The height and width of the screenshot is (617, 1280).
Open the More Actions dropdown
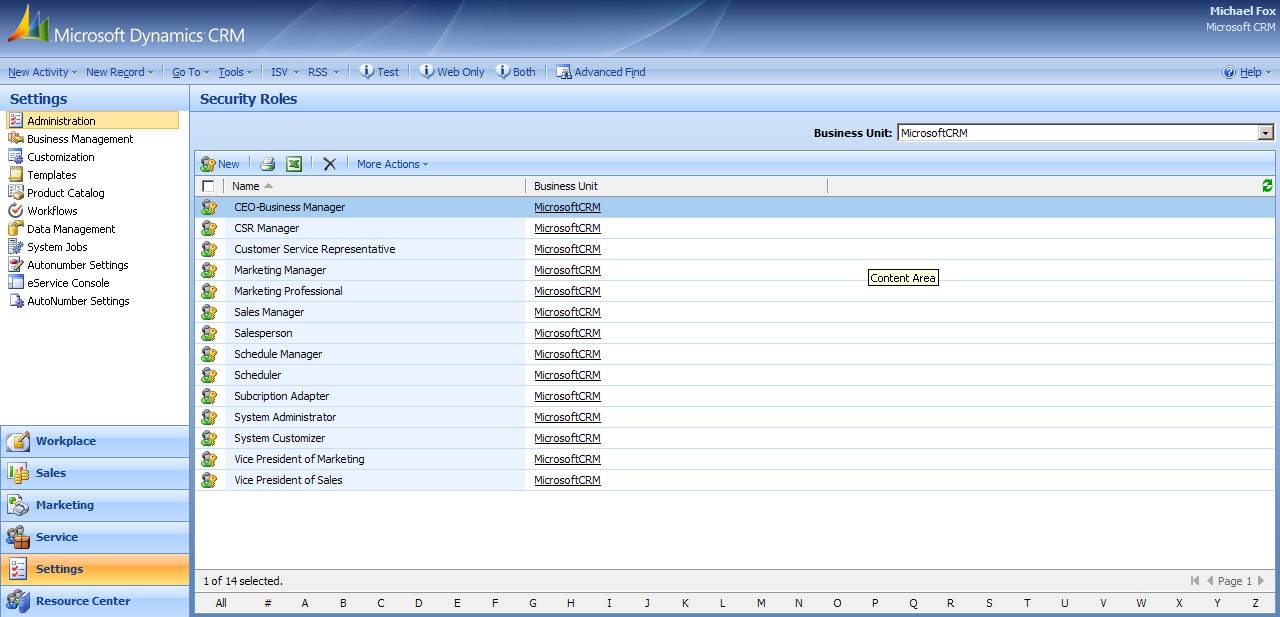click(392, 164)
